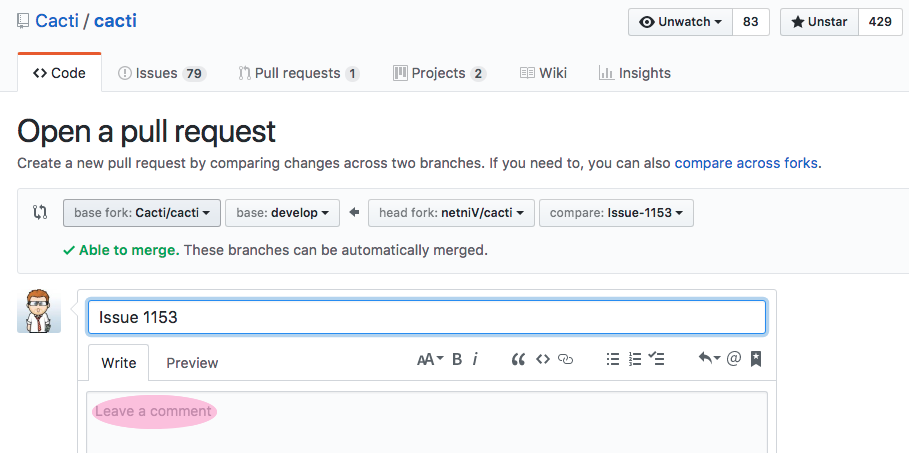This screenshot has height=453, width=909.
Task: Add a bulleted list
Action: tap(613, 360)
